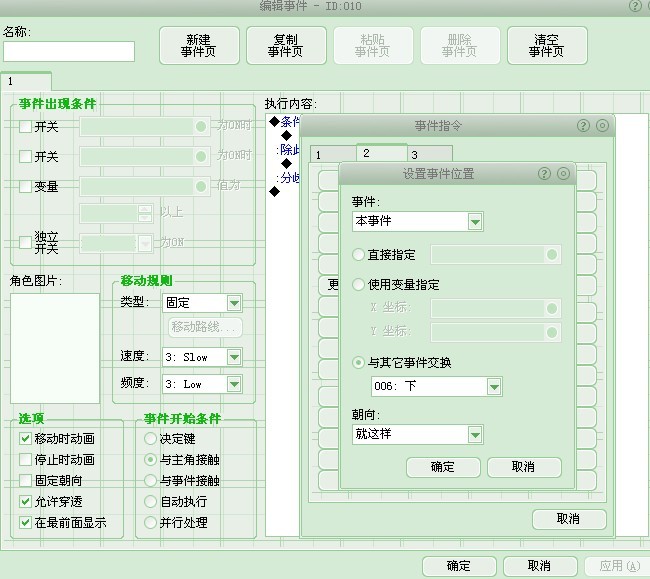The image size is (650, 579).
Task: Switch to tab 2 in 事件指令
Action: point(382,153)
